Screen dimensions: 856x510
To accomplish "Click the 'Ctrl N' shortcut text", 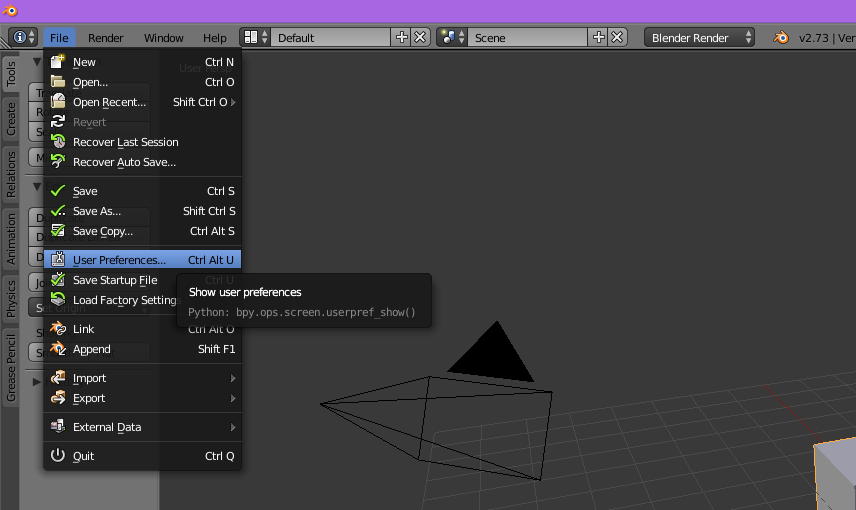I will pyautogui.click(x=219, y=62).
